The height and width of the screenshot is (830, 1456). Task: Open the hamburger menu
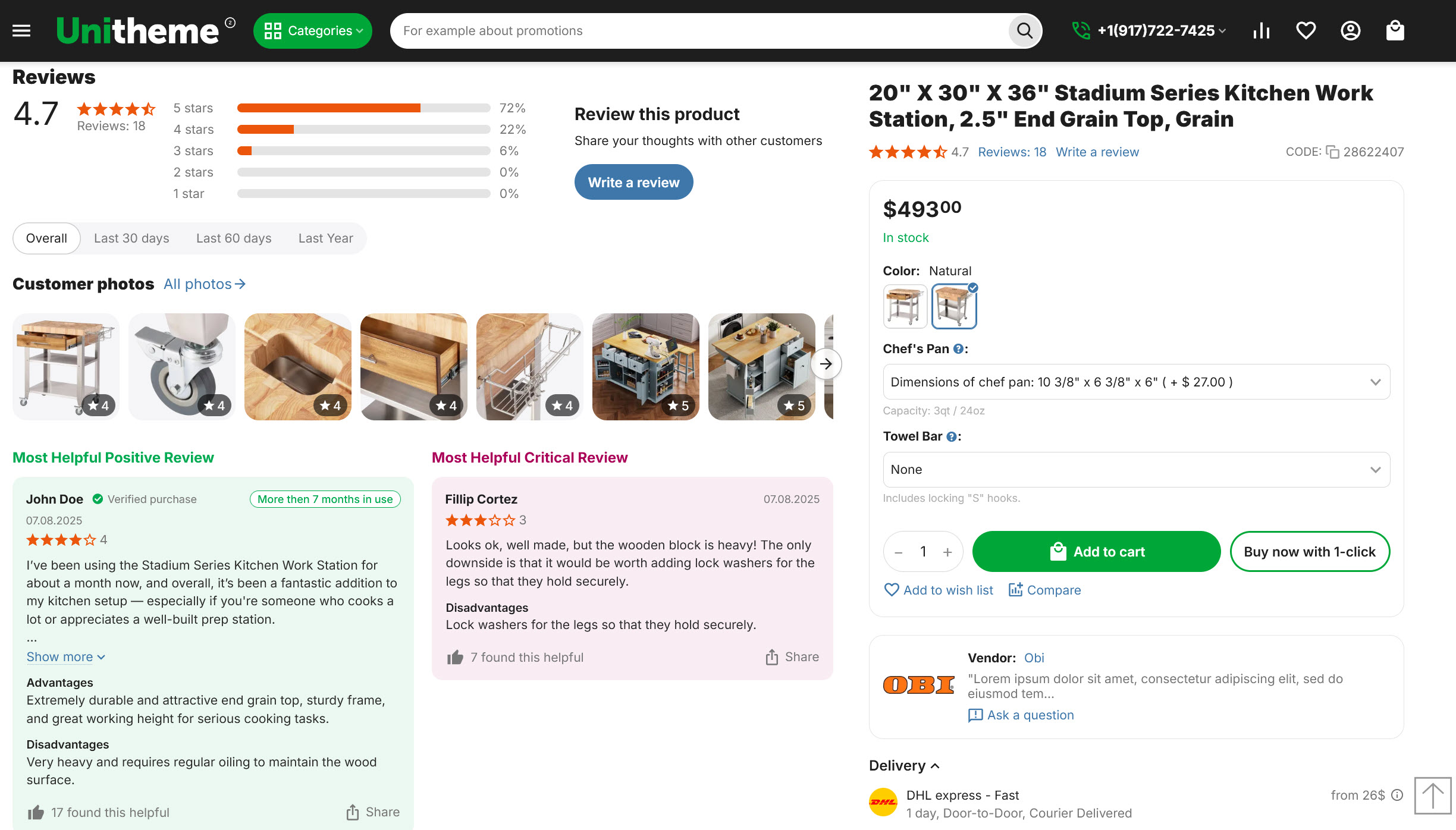coord(21,31)
